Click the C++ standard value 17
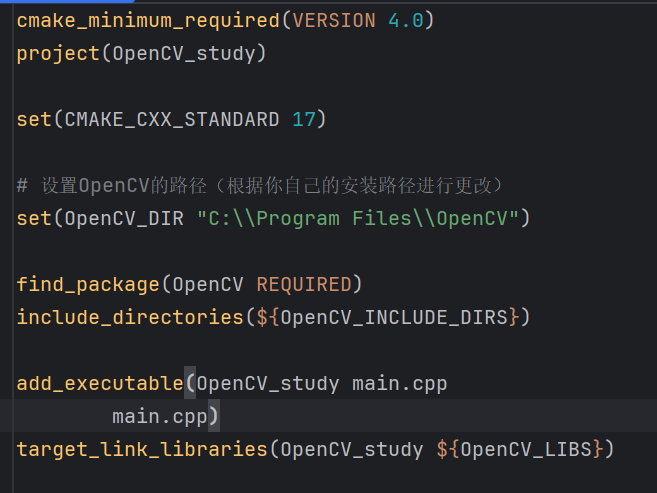The image size is (657, 493). [x=304, y=120]
